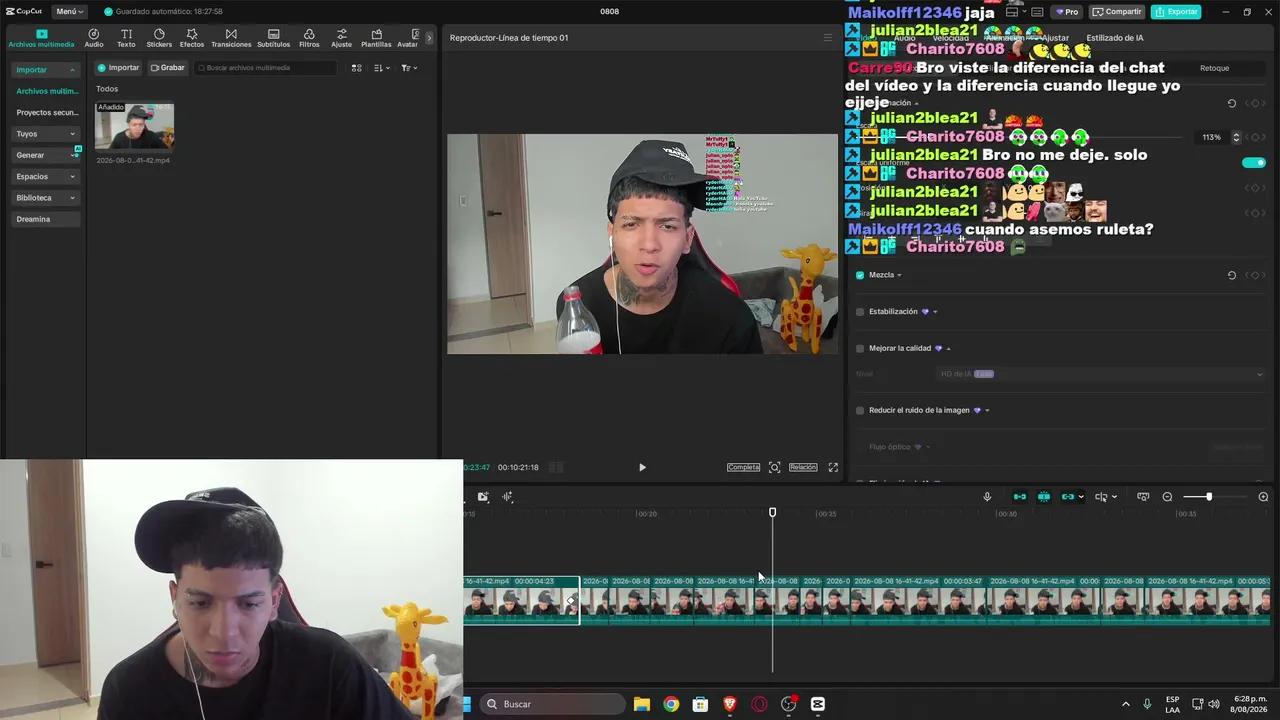Image resolution: width=1280 pixels, height=720 pixels.
Task: Click the Relación aspect ratio button
Action: point(803,467)
